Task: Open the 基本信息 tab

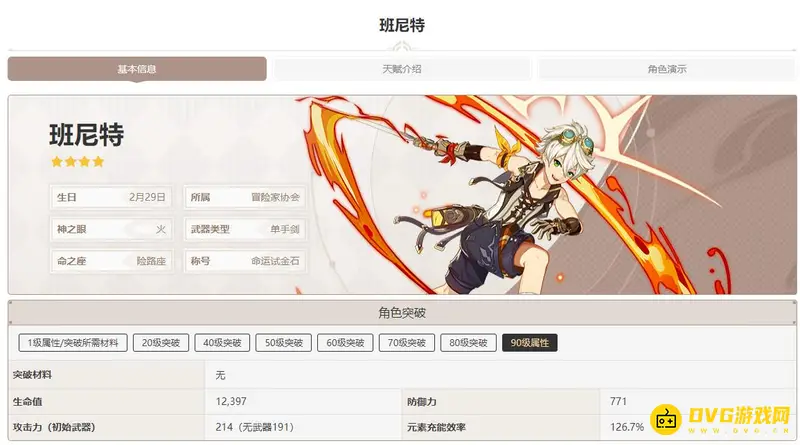Action: click(x=137, y=69)
